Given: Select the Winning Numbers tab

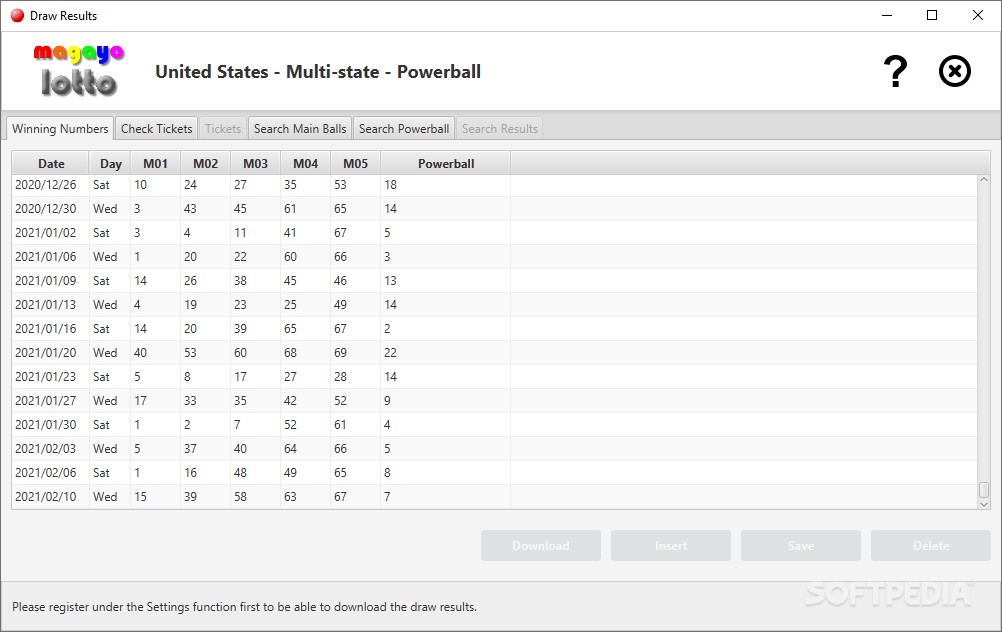Looking at the screenshot, I should click(x=60, y=129).
